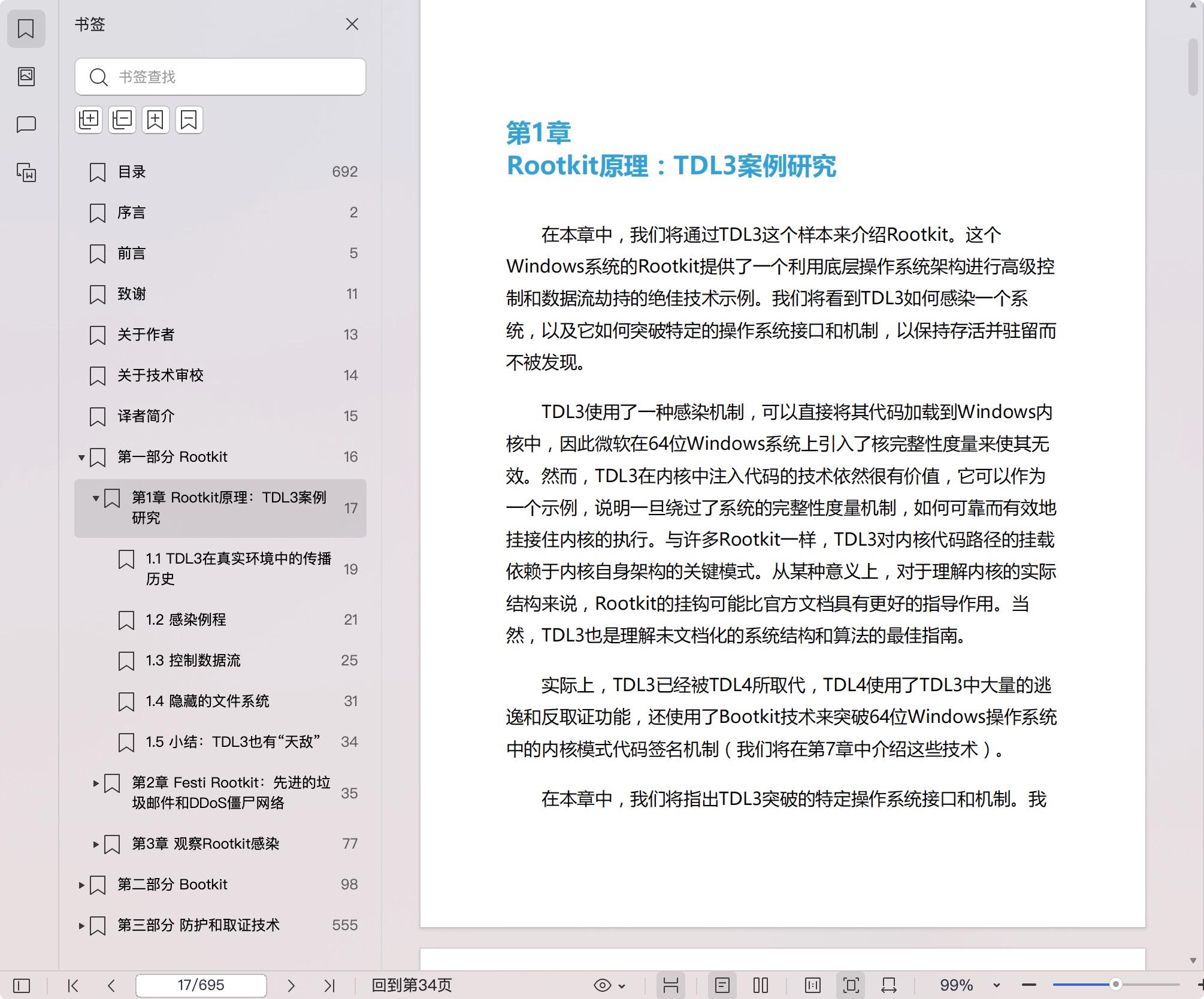Viewport: 1204px width, 999px height.
Task: Open the thumbnails panel icon in sidebar
Action: click(x=26, y=76)
